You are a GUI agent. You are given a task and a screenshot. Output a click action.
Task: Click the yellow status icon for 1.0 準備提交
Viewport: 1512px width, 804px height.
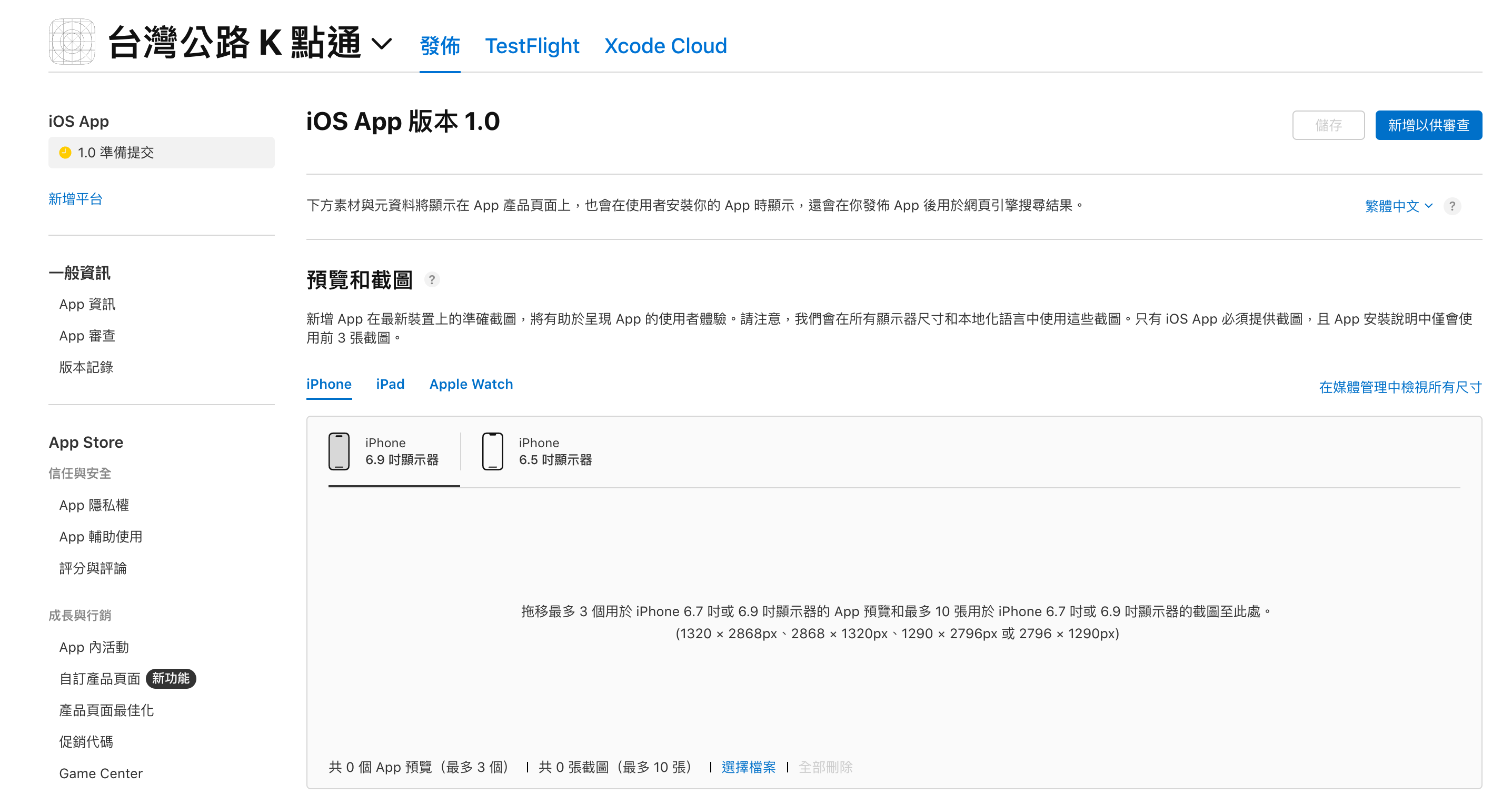[x=65, y=153]
